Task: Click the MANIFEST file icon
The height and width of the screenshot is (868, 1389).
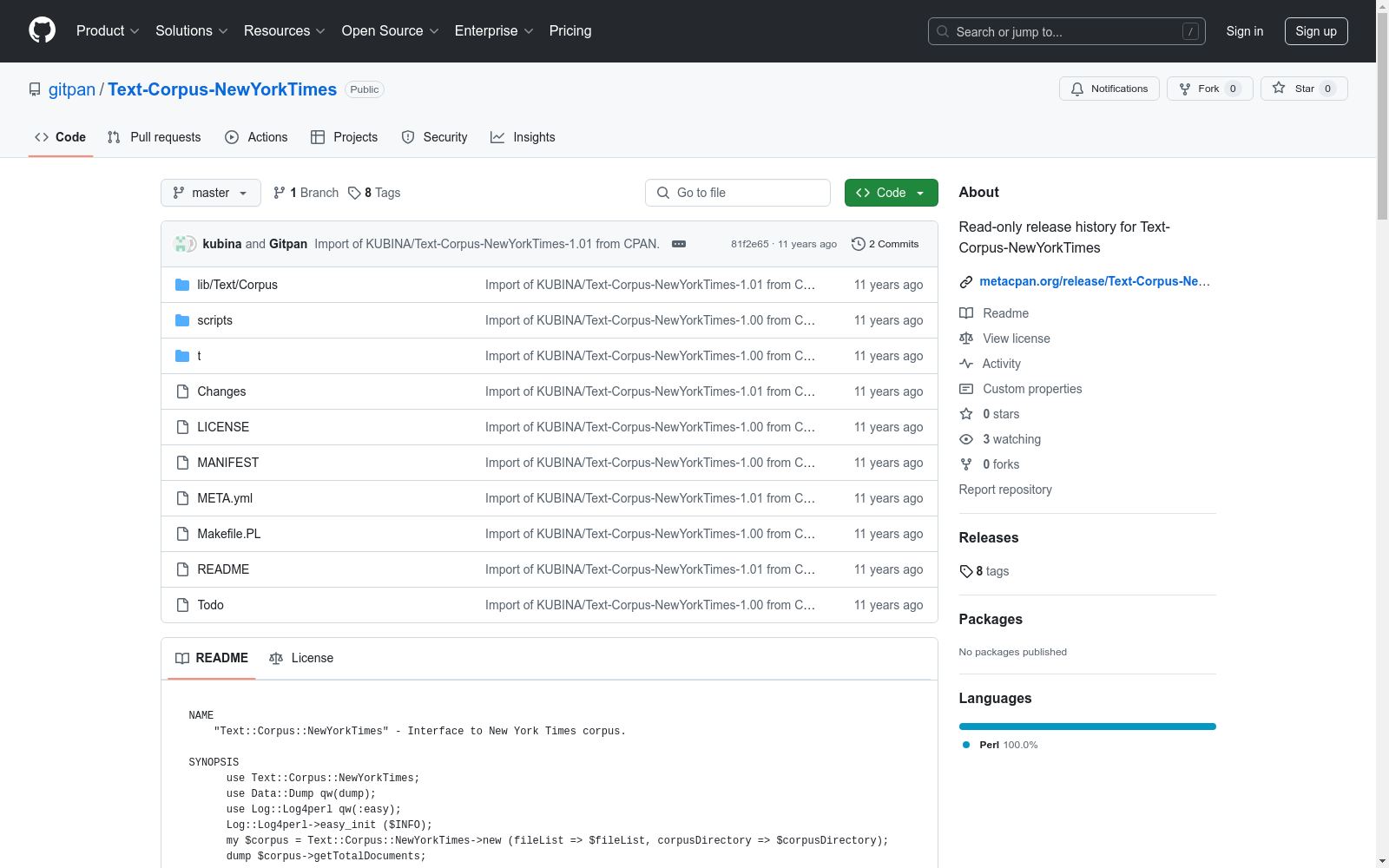Action: pyautogui.click(x=182, y=463)
